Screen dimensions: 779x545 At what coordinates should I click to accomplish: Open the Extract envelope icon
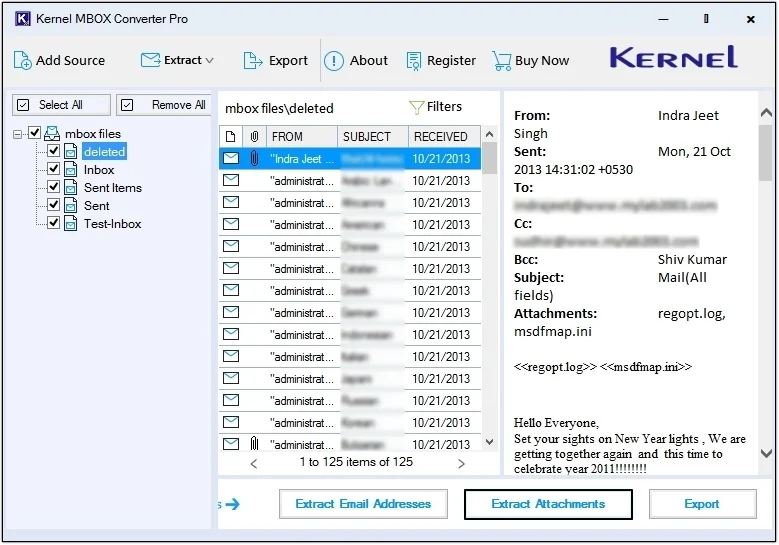click(150, 60)
